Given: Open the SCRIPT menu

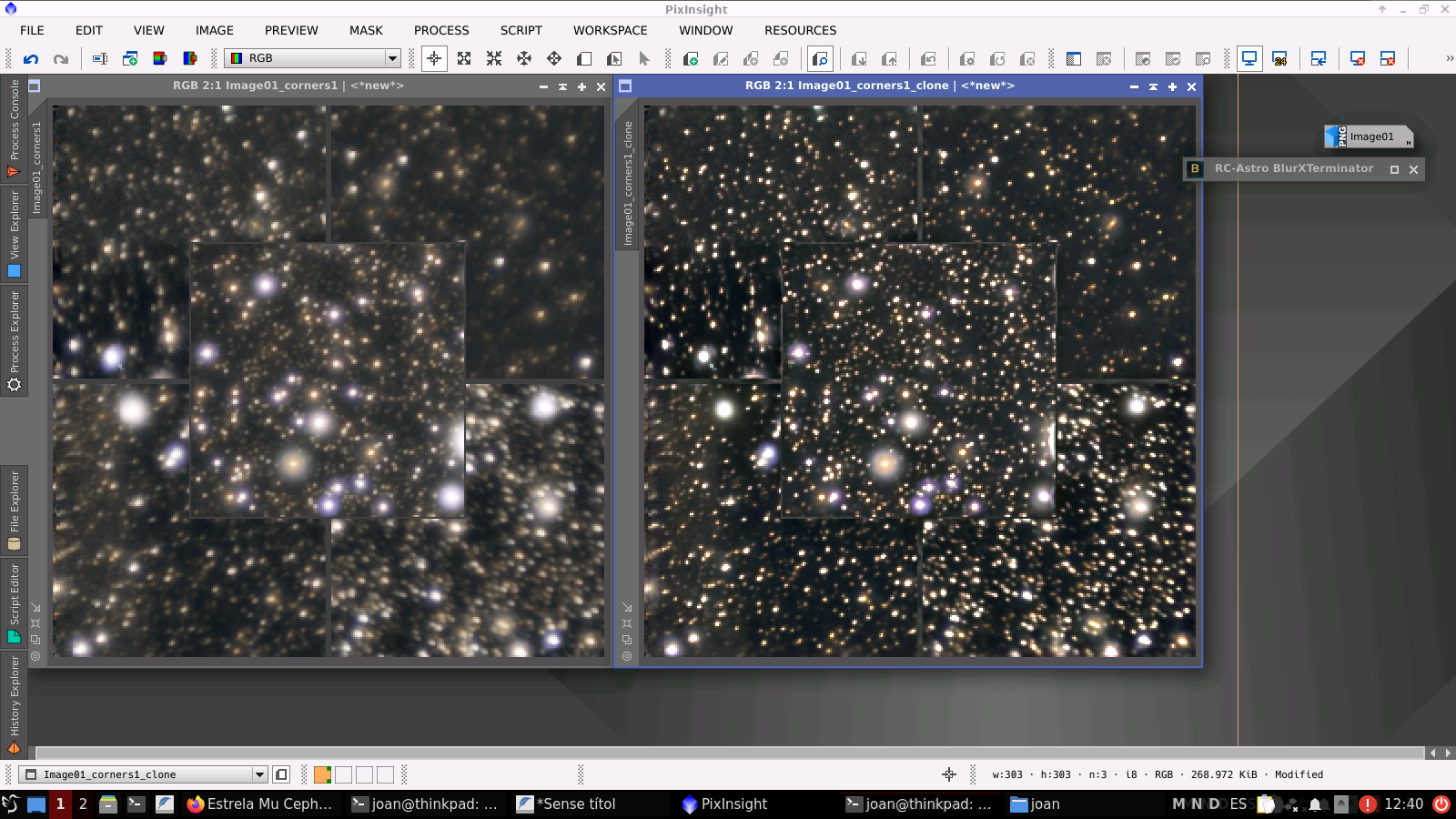Looking at the screenshot, I should [521, 30].
